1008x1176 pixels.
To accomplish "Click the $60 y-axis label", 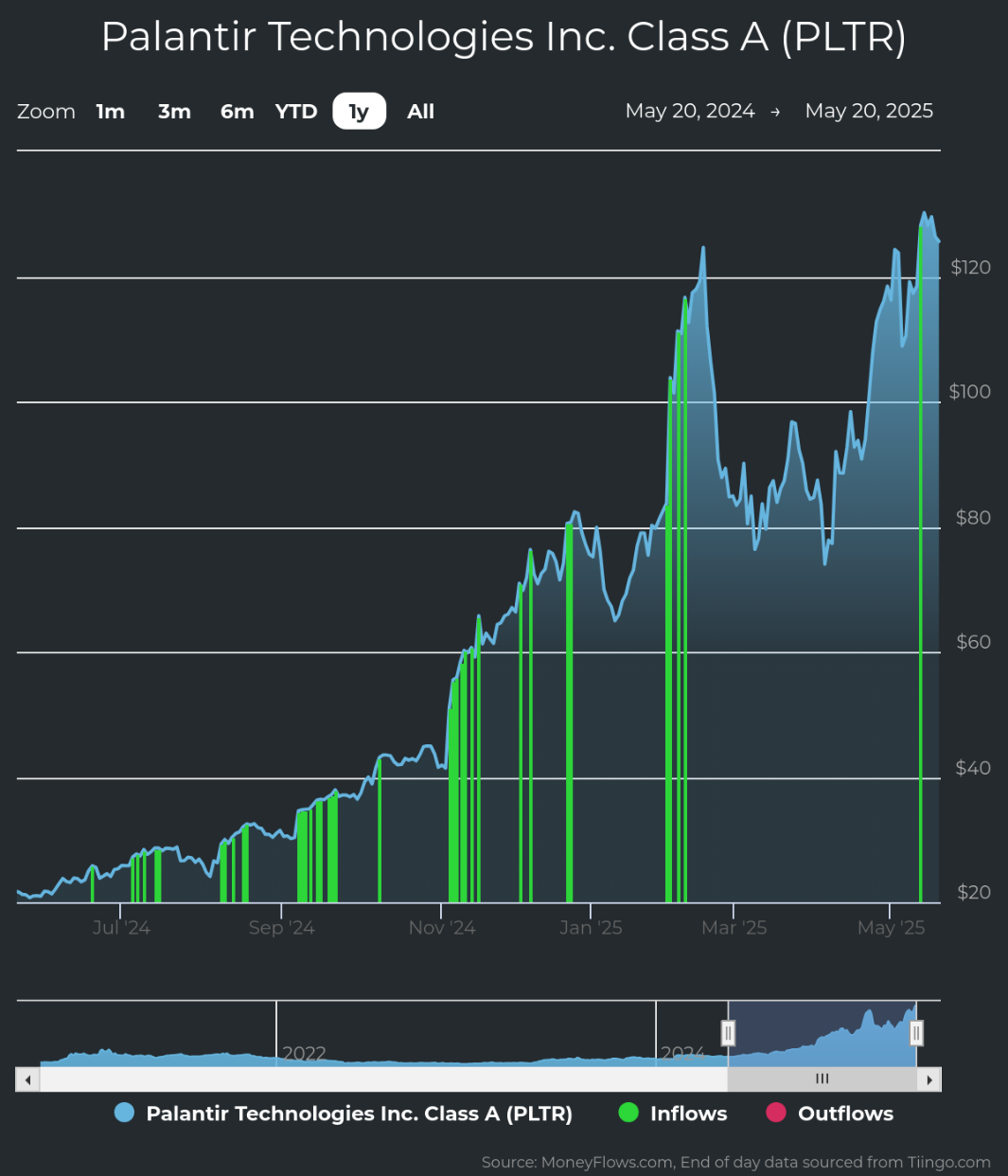I will point(973,642).
